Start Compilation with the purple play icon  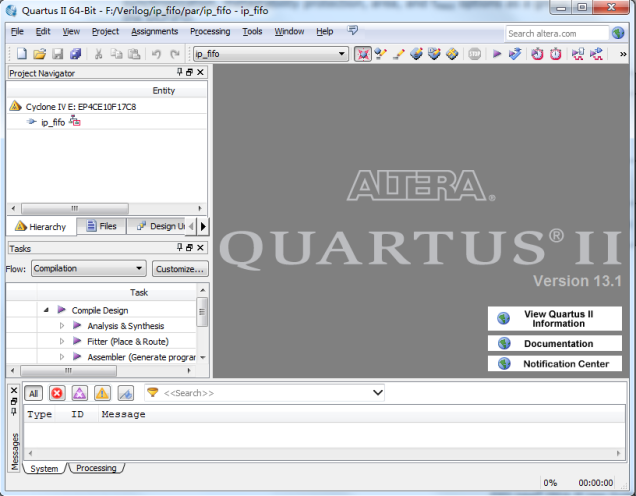(x=497, y=54)
